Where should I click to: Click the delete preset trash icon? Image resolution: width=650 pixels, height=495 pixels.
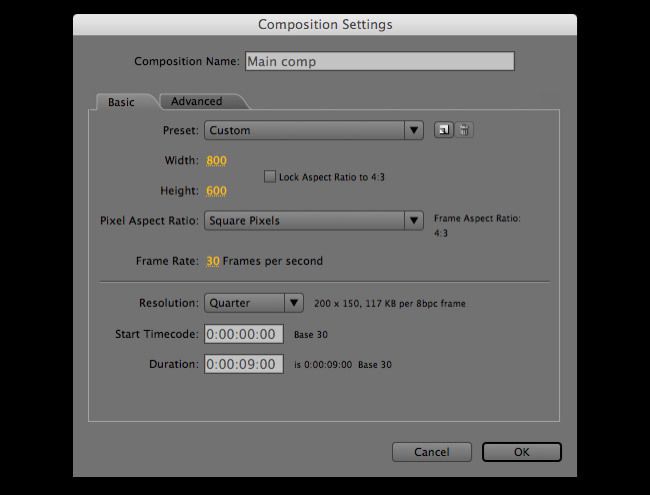coord(464,130)
